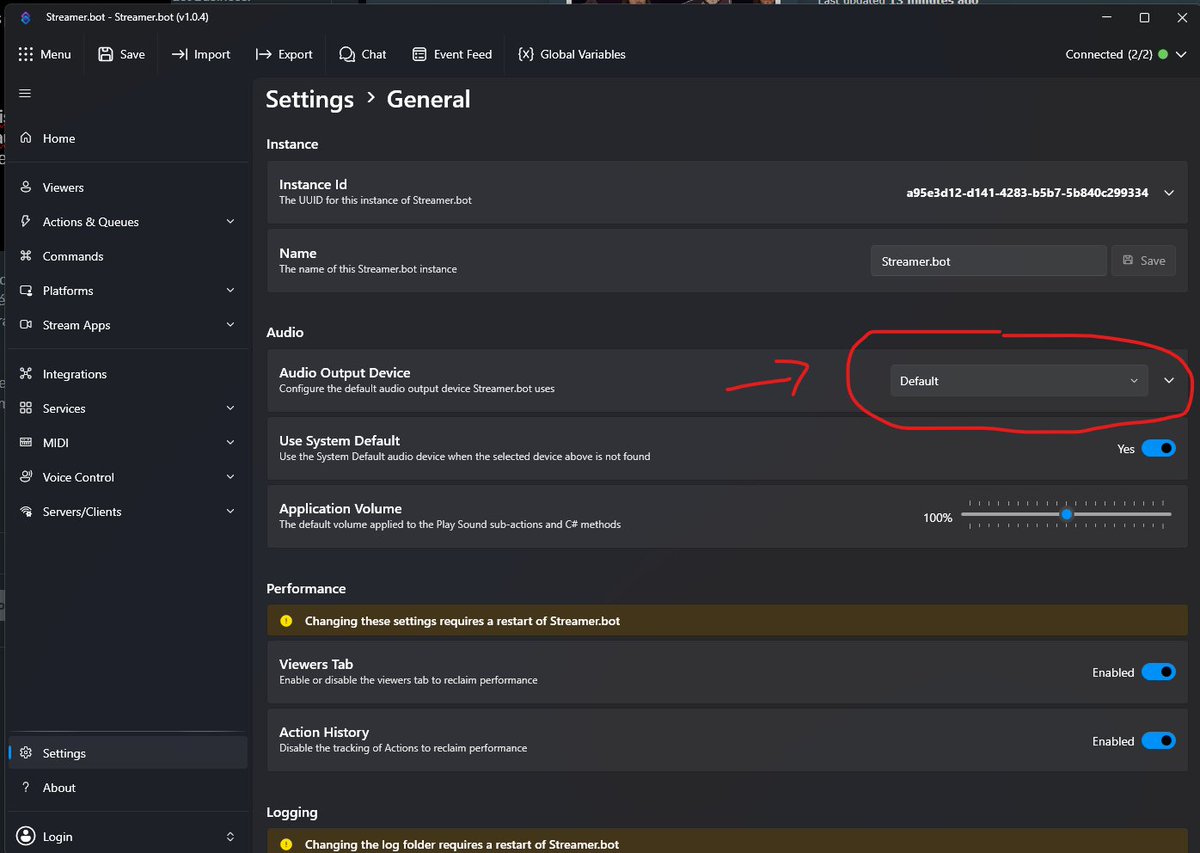Click the Servers/Clients wifi icon

click(26, 511)
